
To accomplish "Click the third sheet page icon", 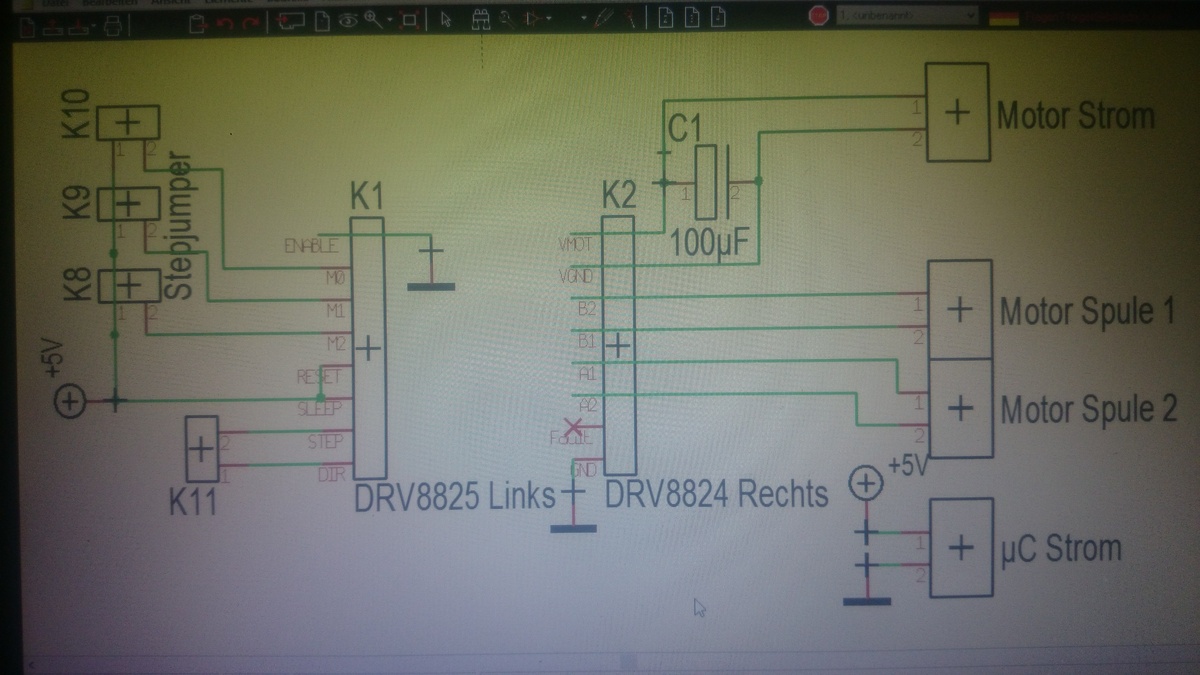I will 717,17.
